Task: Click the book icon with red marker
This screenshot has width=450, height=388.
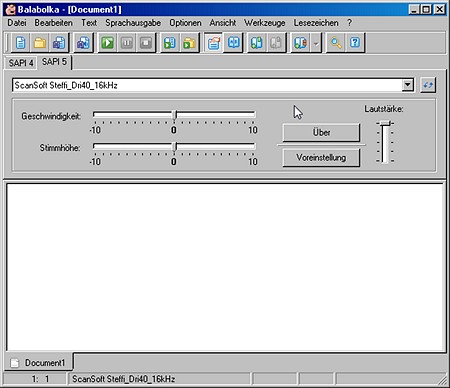Action: (x=300, y=43)
